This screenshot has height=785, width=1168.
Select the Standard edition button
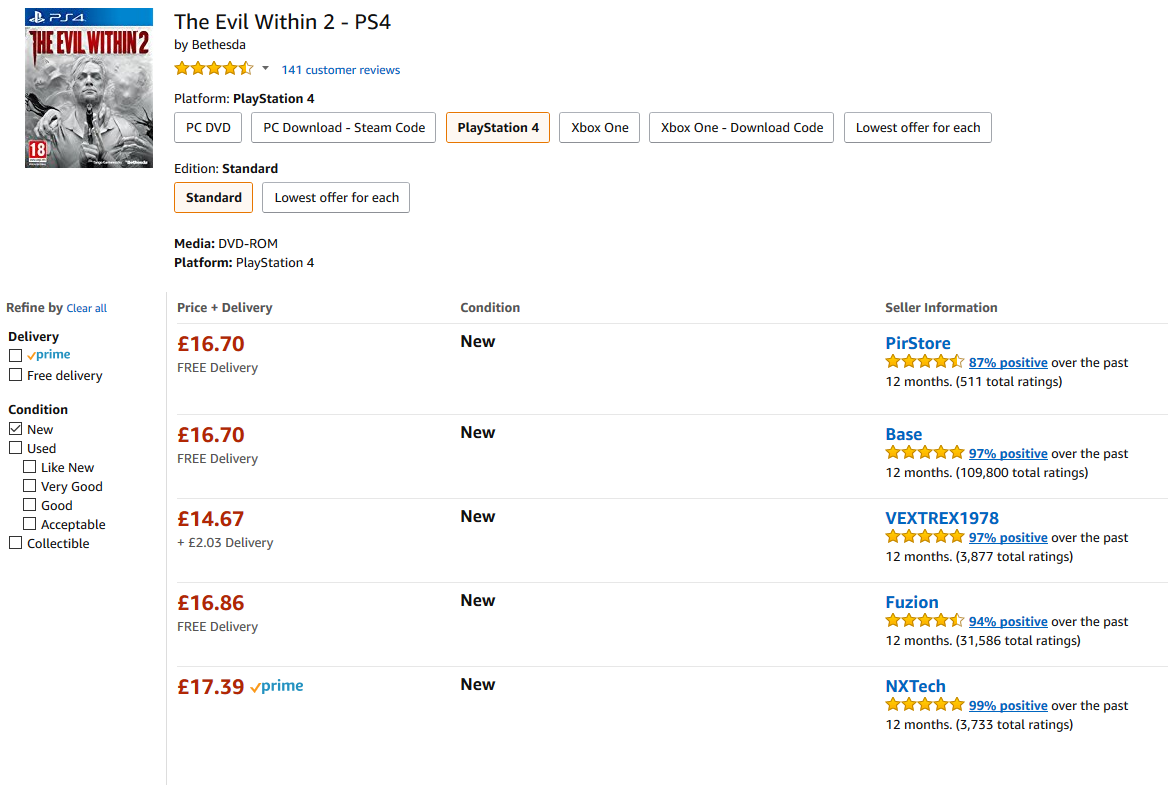pyautogui.click(x=214, y=198)
